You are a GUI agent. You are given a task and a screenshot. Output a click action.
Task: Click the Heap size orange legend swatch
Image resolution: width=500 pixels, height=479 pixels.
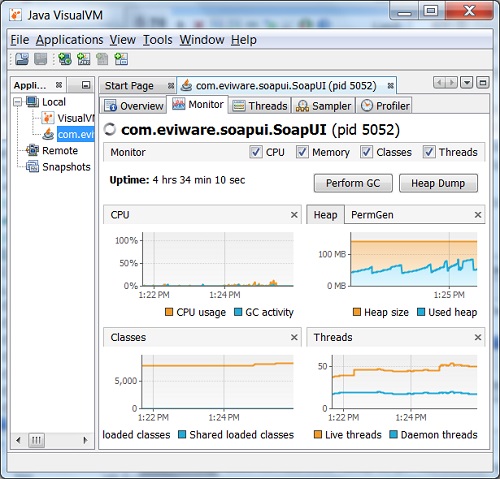pyautogui.click(x=357, y=312)
